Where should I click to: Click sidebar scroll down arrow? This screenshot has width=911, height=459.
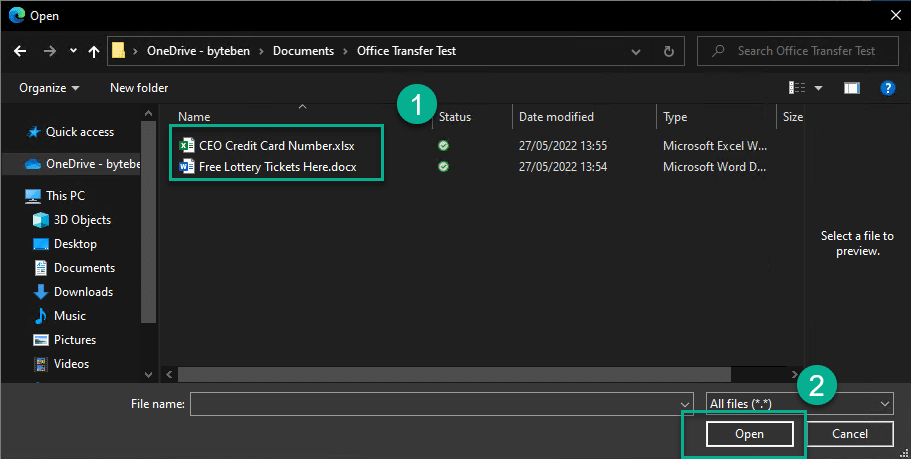coord(148,375)
